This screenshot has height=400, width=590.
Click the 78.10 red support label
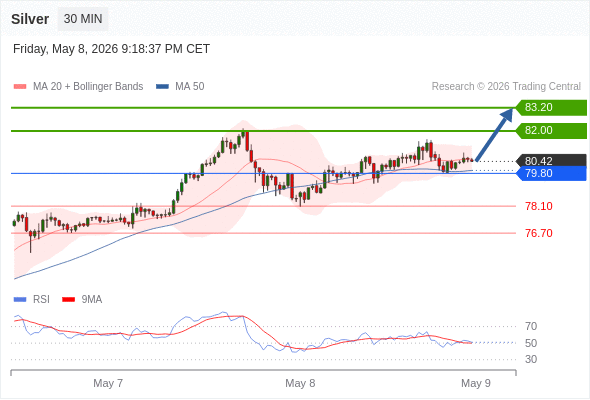(x=539, y=206)
